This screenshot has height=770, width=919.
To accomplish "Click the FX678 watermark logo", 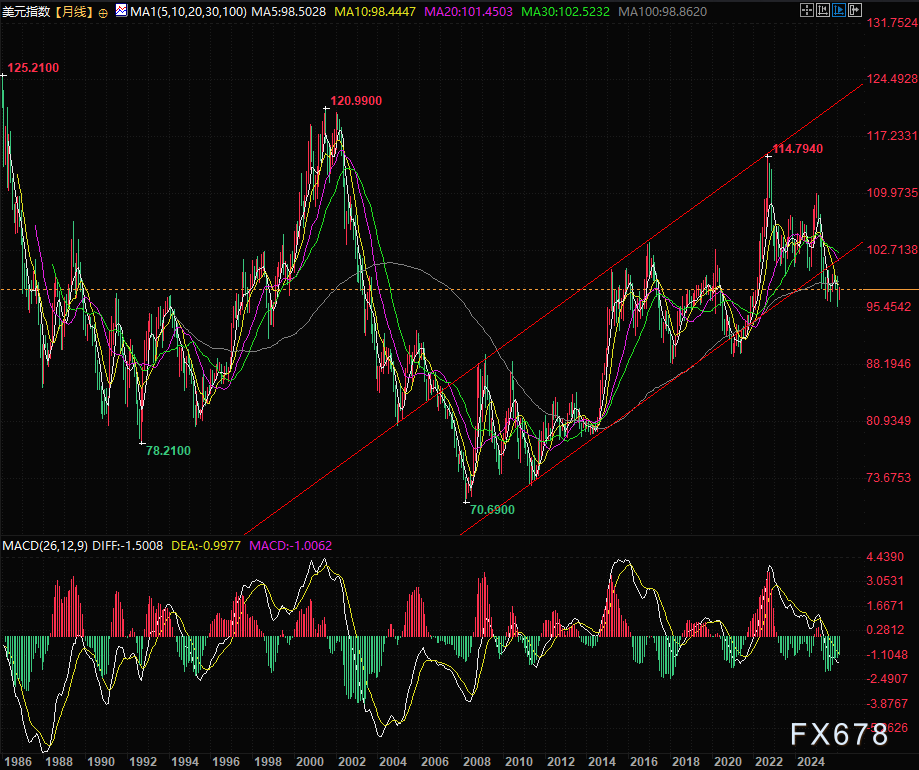I will (838, 735).
